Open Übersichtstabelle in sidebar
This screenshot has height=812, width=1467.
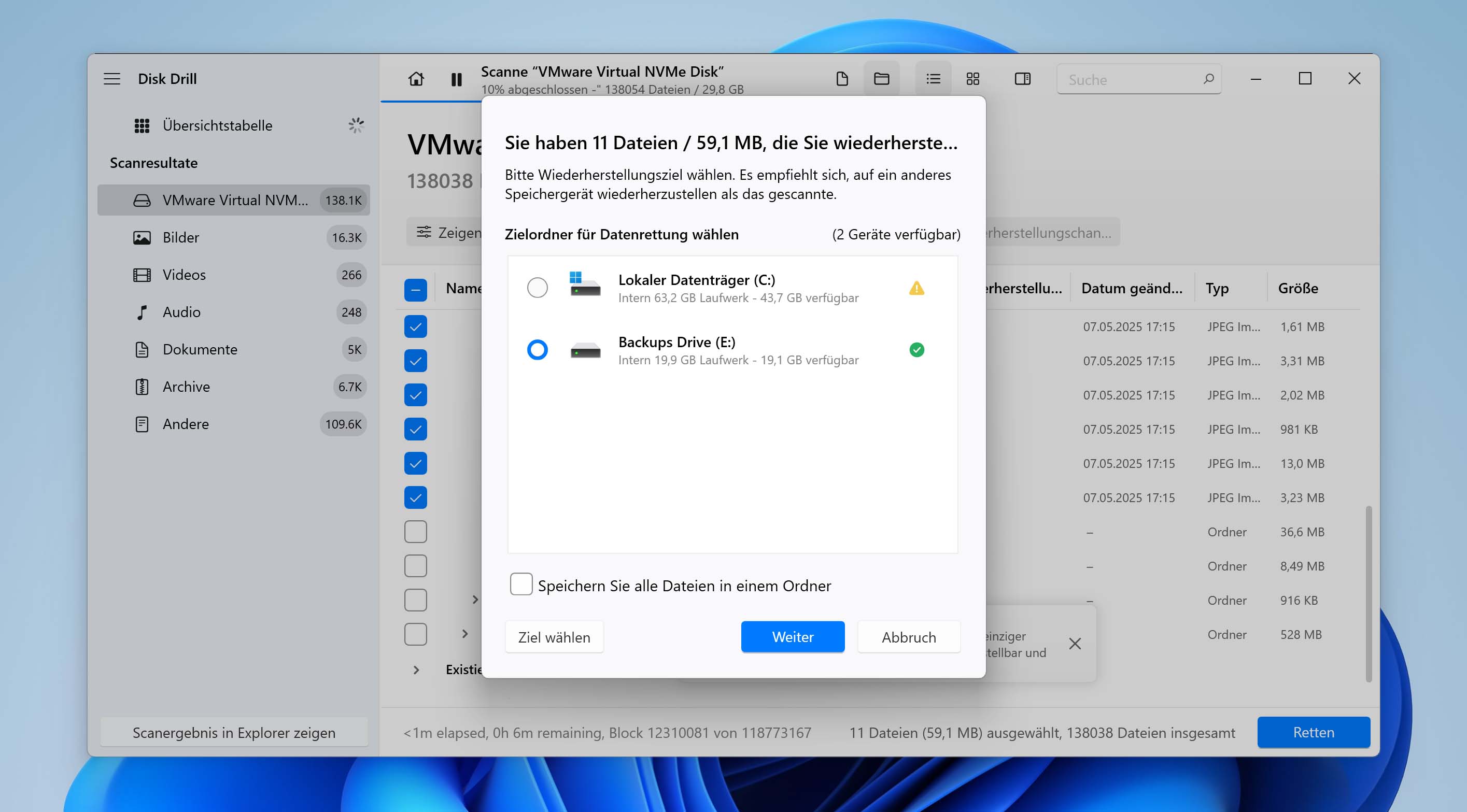pos(234,125)
